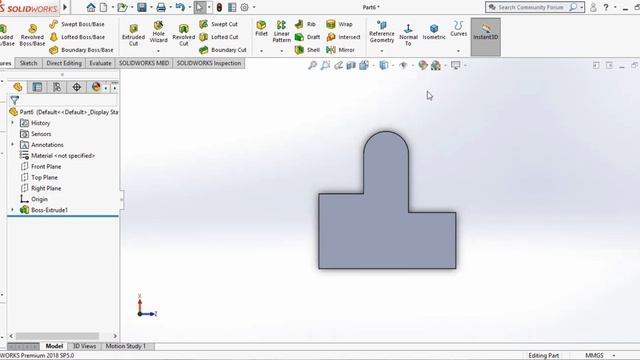Open the Hole Wizard tool
Screen dimensions: 640x360
coord(158,32)
